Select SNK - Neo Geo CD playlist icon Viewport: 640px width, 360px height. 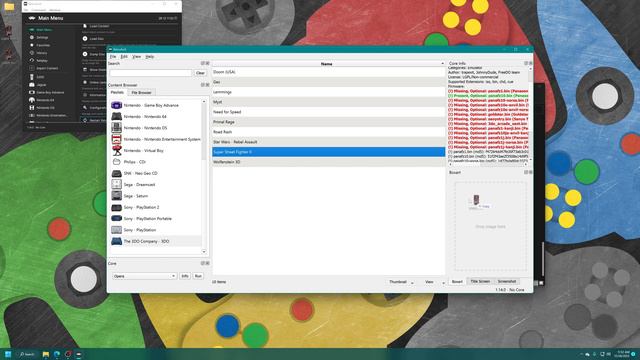(x=116, y=173)
